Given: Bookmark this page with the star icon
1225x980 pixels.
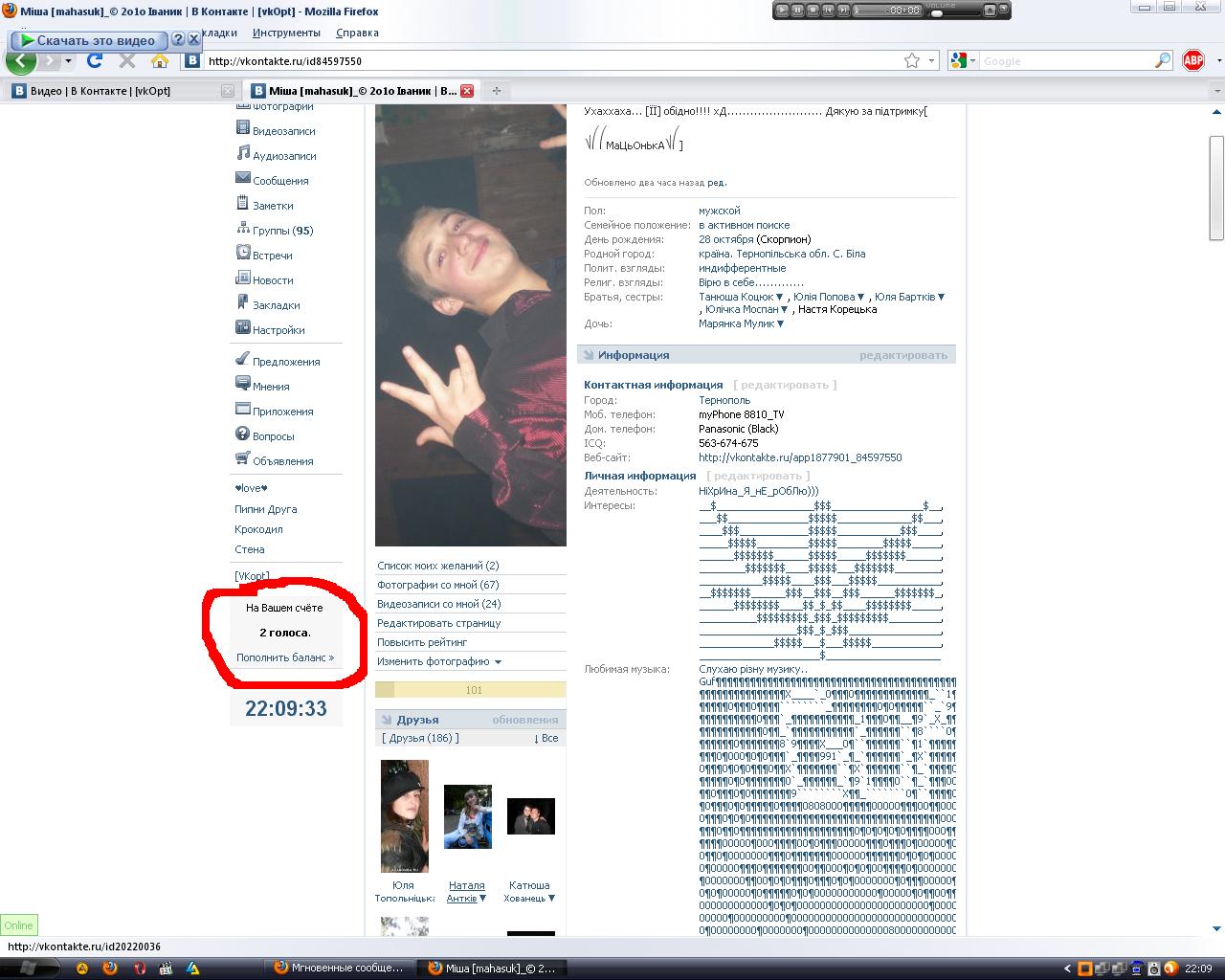Looking at the screenshot, I should [x=912, y=60].
